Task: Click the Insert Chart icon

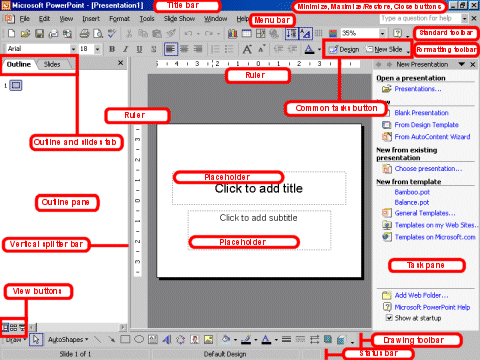Action: [x=233, y=33]
